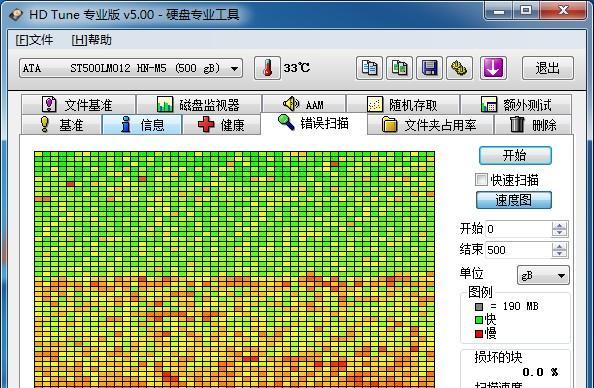This screenshot has width=594, height=388.
Task: Click the thermometer temperature icon
Action: pyautogui.click(x=267, y=68)
